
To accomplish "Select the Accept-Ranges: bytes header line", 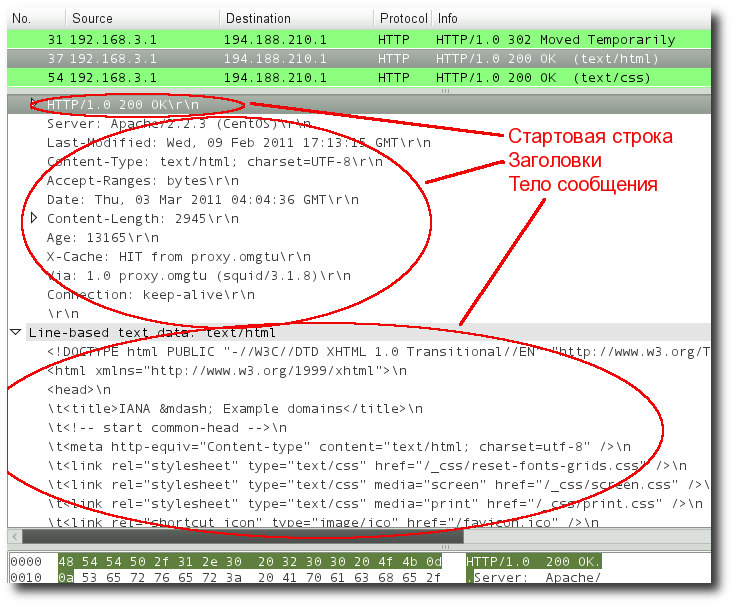I will pyautogui.click(x=143, y=180).
